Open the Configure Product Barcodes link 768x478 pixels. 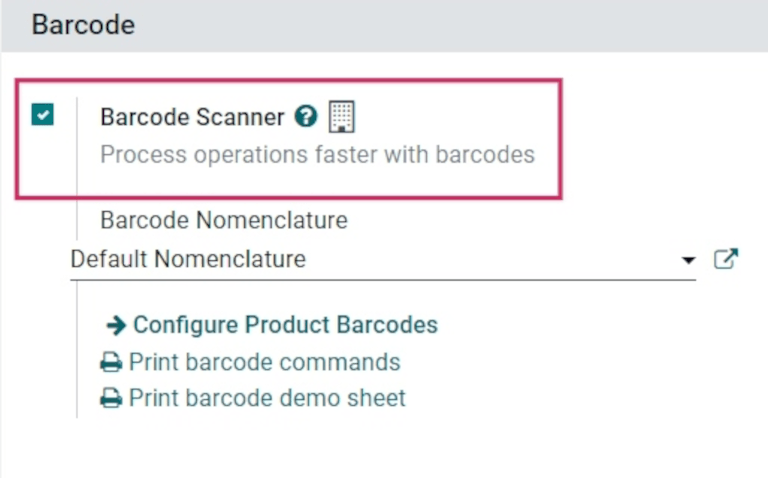pyautogui.click(x=285, y=325)
